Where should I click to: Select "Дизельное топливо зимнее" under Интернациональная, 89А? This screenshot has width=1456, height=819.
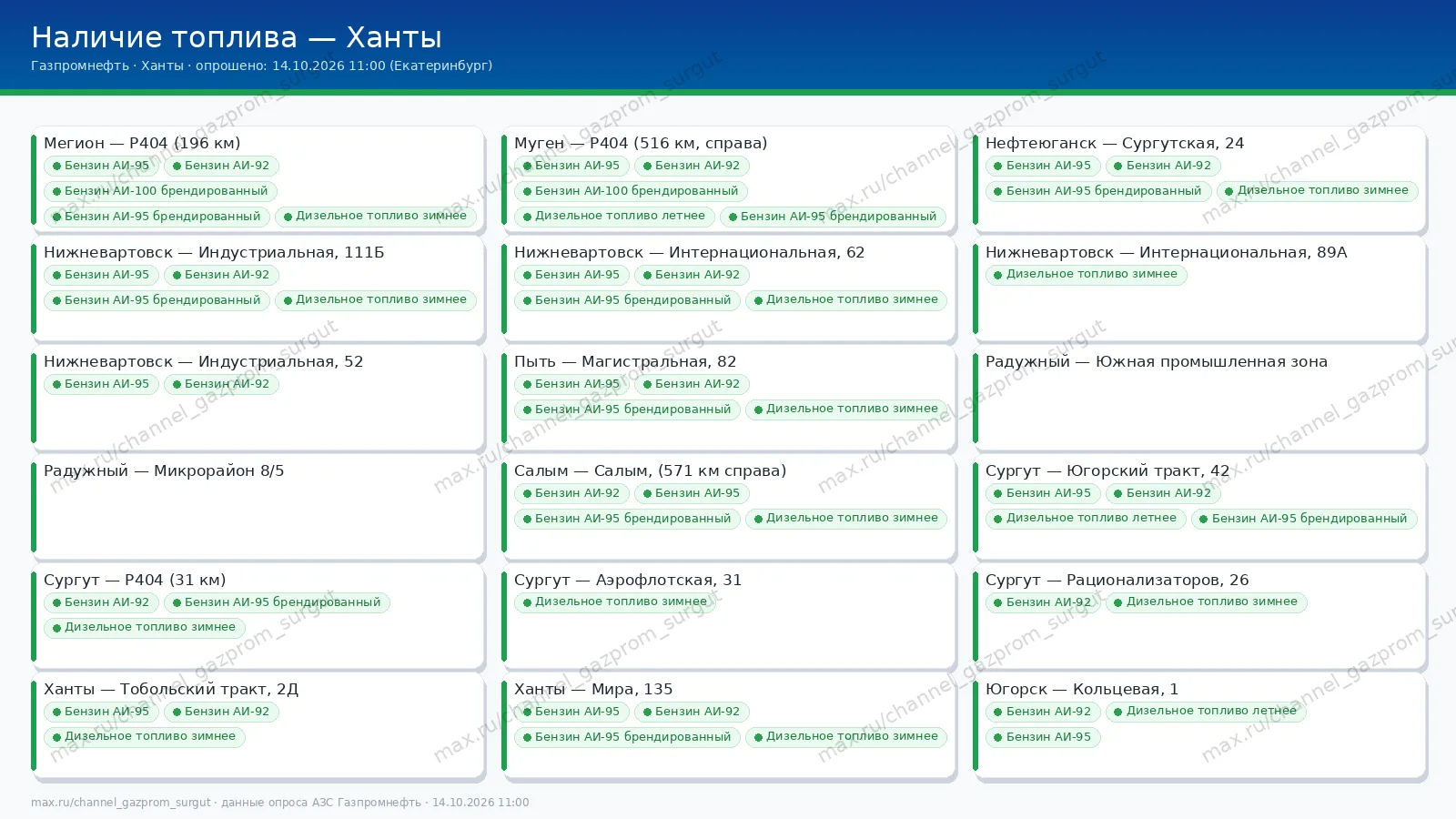pyautogui.click(x=1086, y=275)
